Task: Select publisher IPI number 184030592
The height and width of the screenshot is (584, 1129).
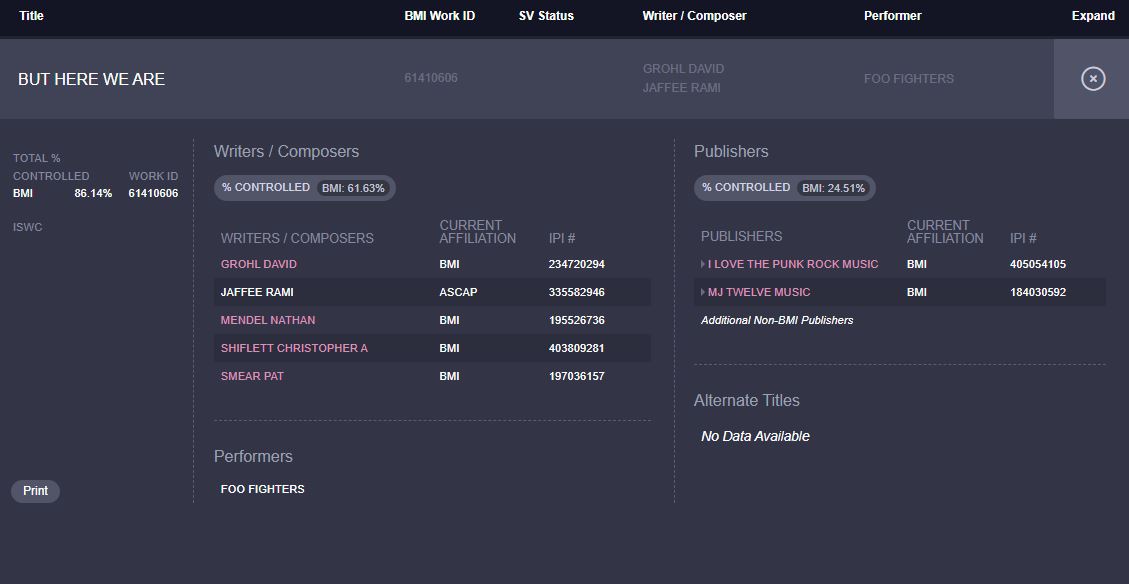Action: (x=1038, y=292)
